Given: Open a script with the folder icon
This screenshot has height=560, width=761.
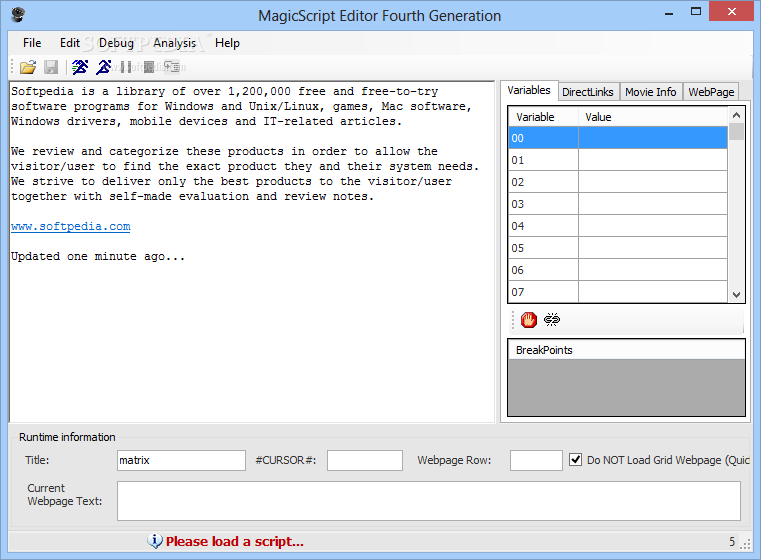Looking at the screenshot, I should [28, 67].
